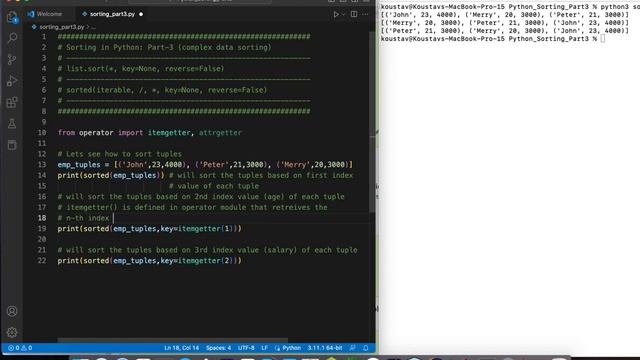Run the Python file with play button
640x360 pixels.
pos(336,14)
